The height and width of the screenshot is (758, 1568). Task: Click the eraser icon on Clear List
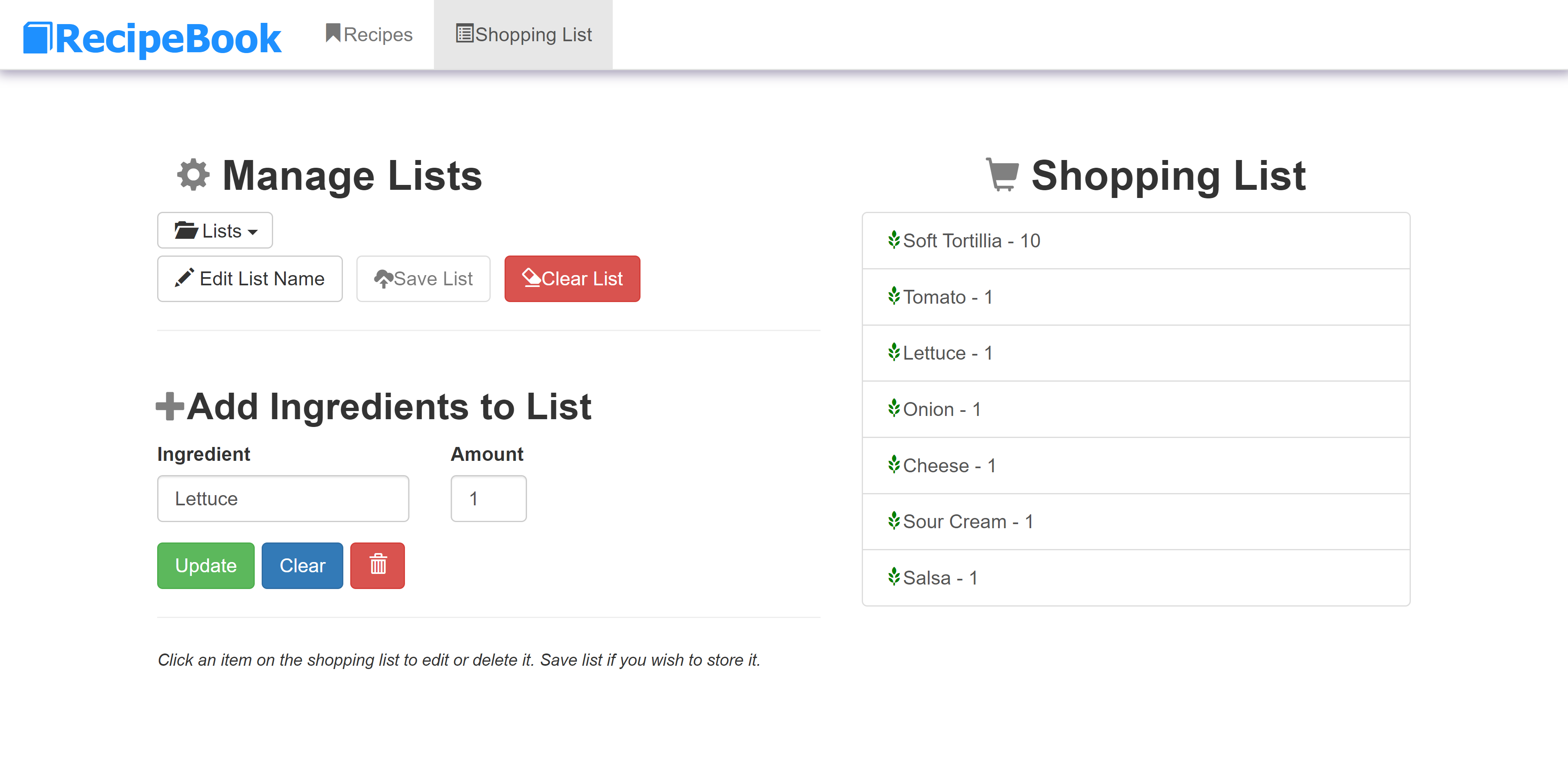[531, 278]
